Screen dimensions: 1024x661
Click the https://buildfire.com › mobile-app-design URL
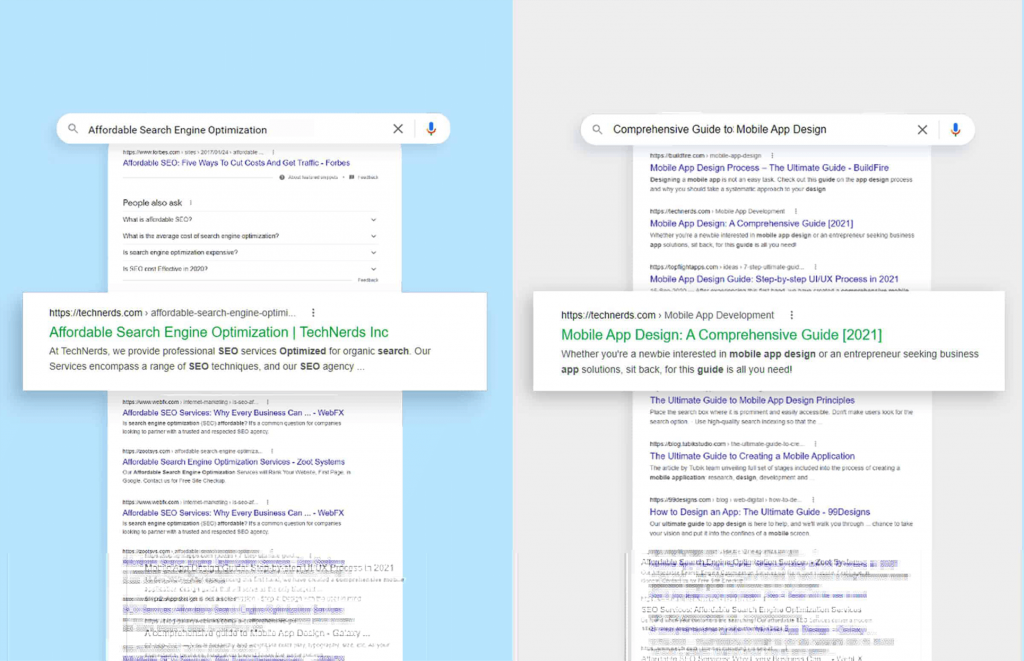[705, 155]
